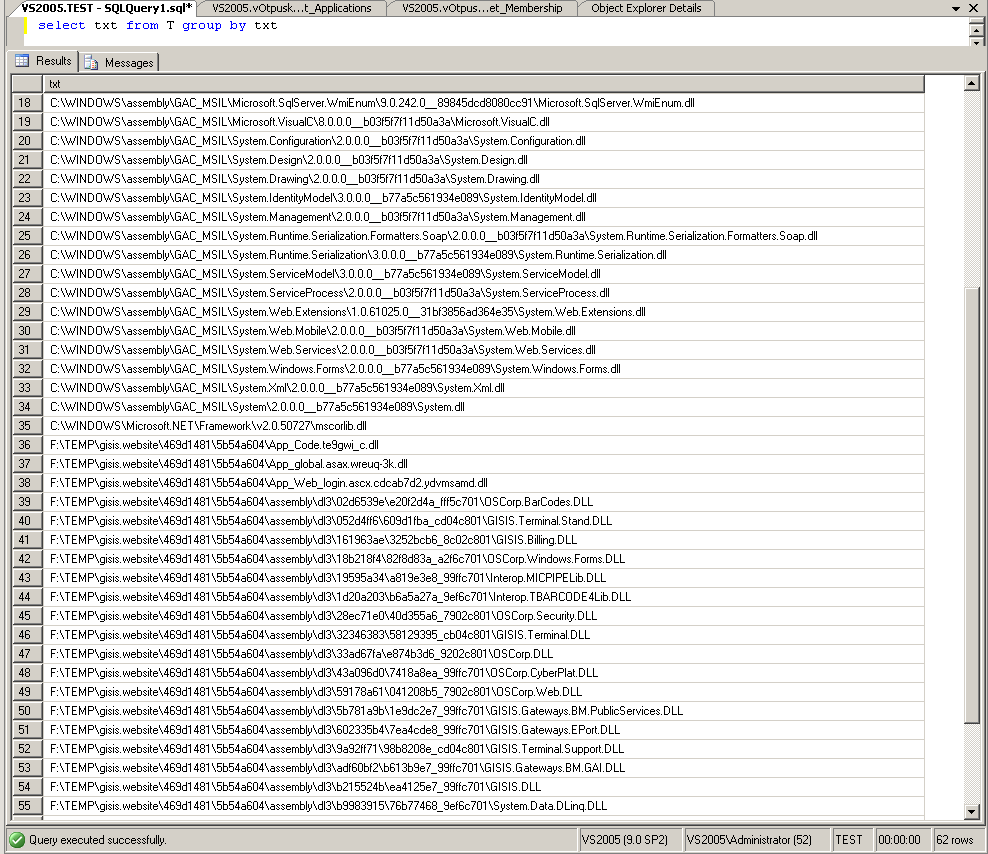Click the Results grid icon
The image size is (988, 854).
[x=22, y=61]
